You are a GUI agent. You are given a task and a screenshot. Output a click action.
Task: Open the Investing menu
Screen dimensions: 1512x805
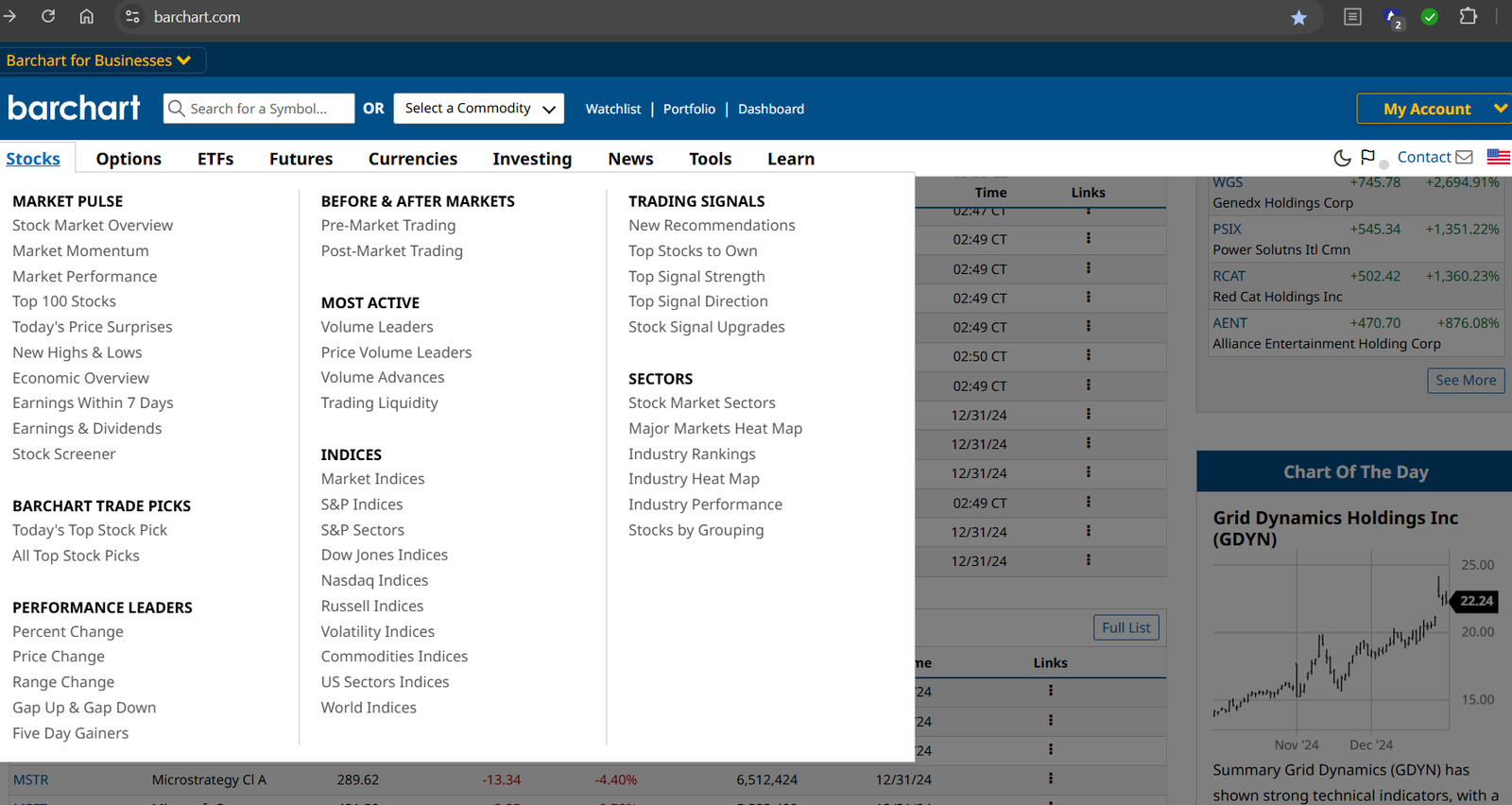(x=532, y=159)
